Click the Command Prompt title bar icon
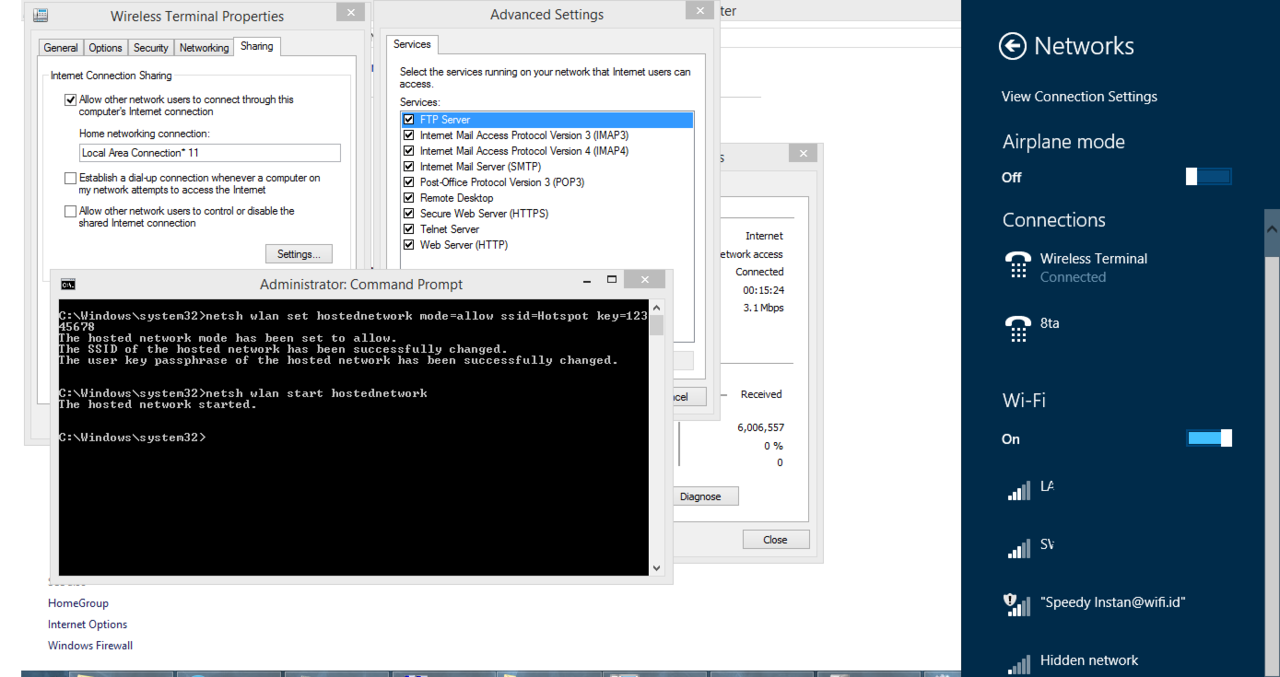Viewport: 1280px width, 677px height. pos(68,284)
